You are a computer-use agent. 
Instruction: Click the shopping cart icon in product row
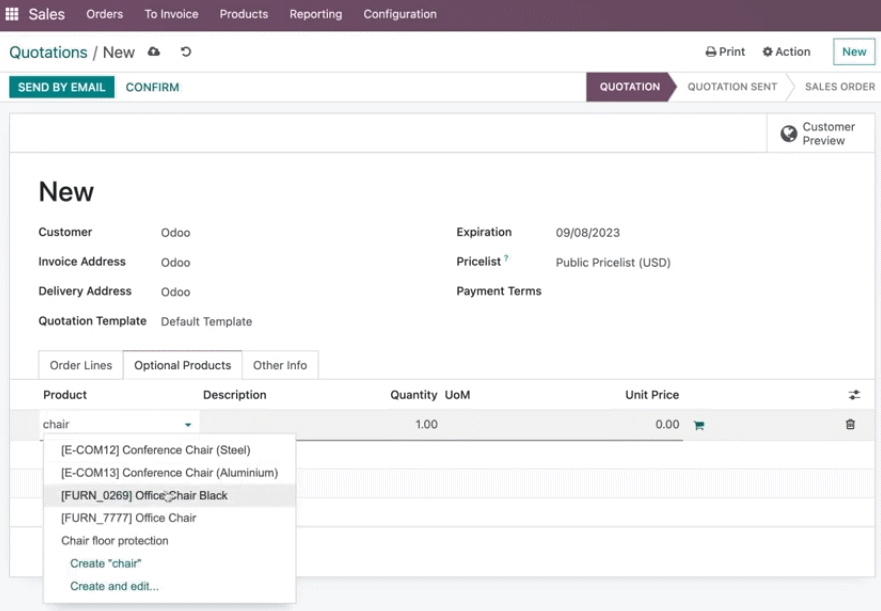click(699, 425)
